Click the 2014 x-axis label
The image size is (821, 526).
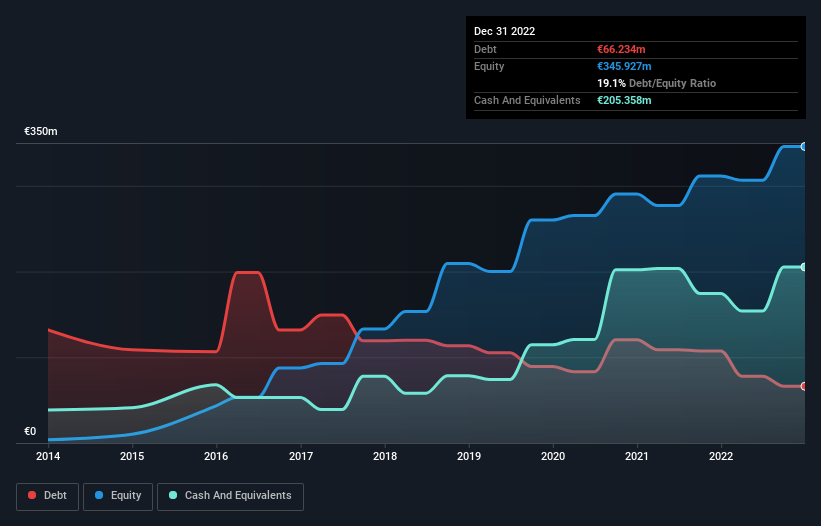(x=48, y=456)
